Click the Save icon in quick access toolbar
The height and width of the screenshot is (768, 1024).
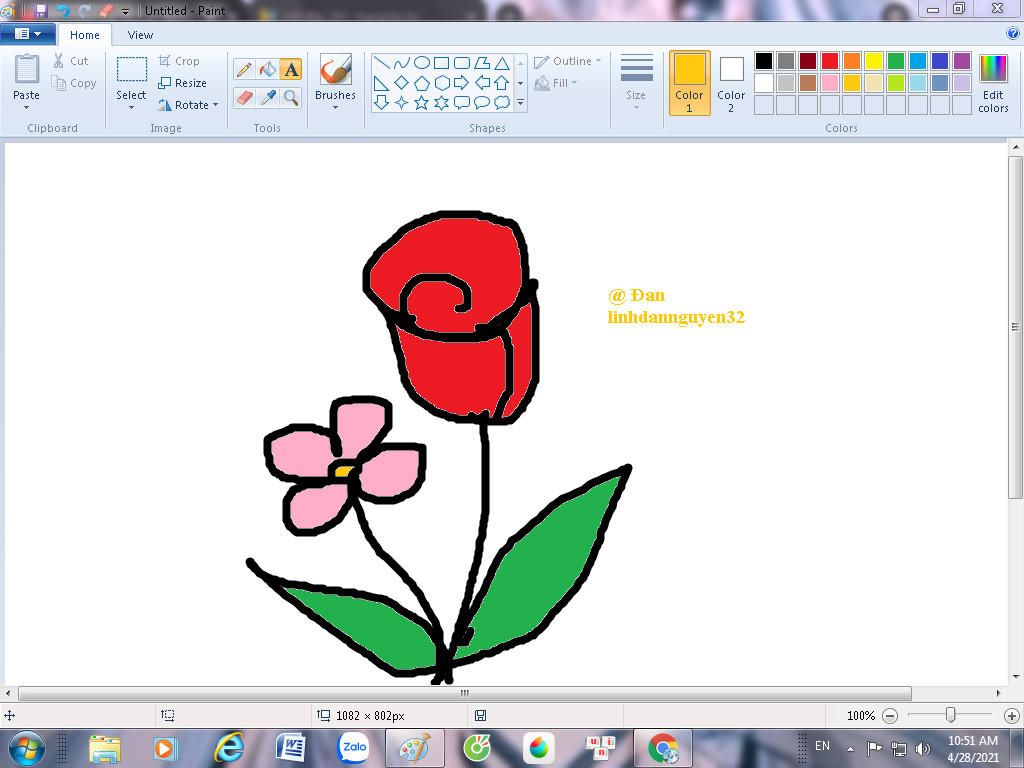40,10
